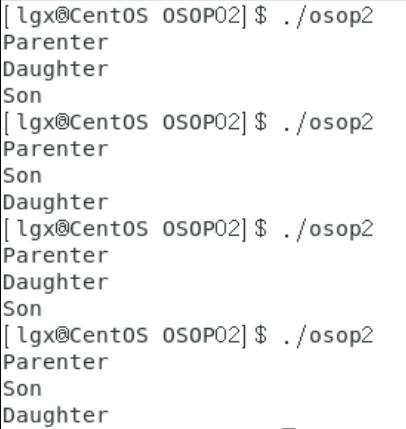Click the Son output of the fourth run
The height and width of the screenshot is (429, 406).
[x=22, y=389]
